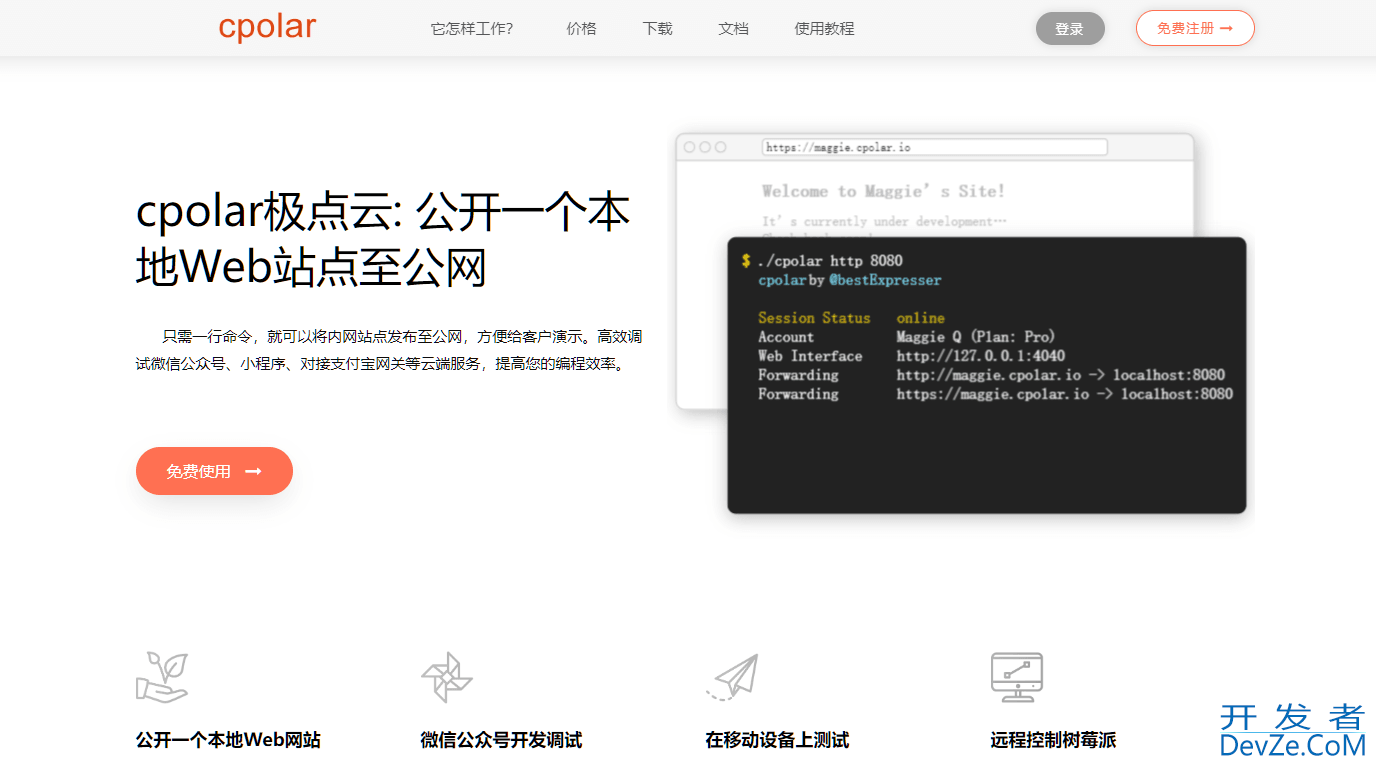
Task: Click the Maggie Q (Plan: Pro) account text
Action: 976,337
